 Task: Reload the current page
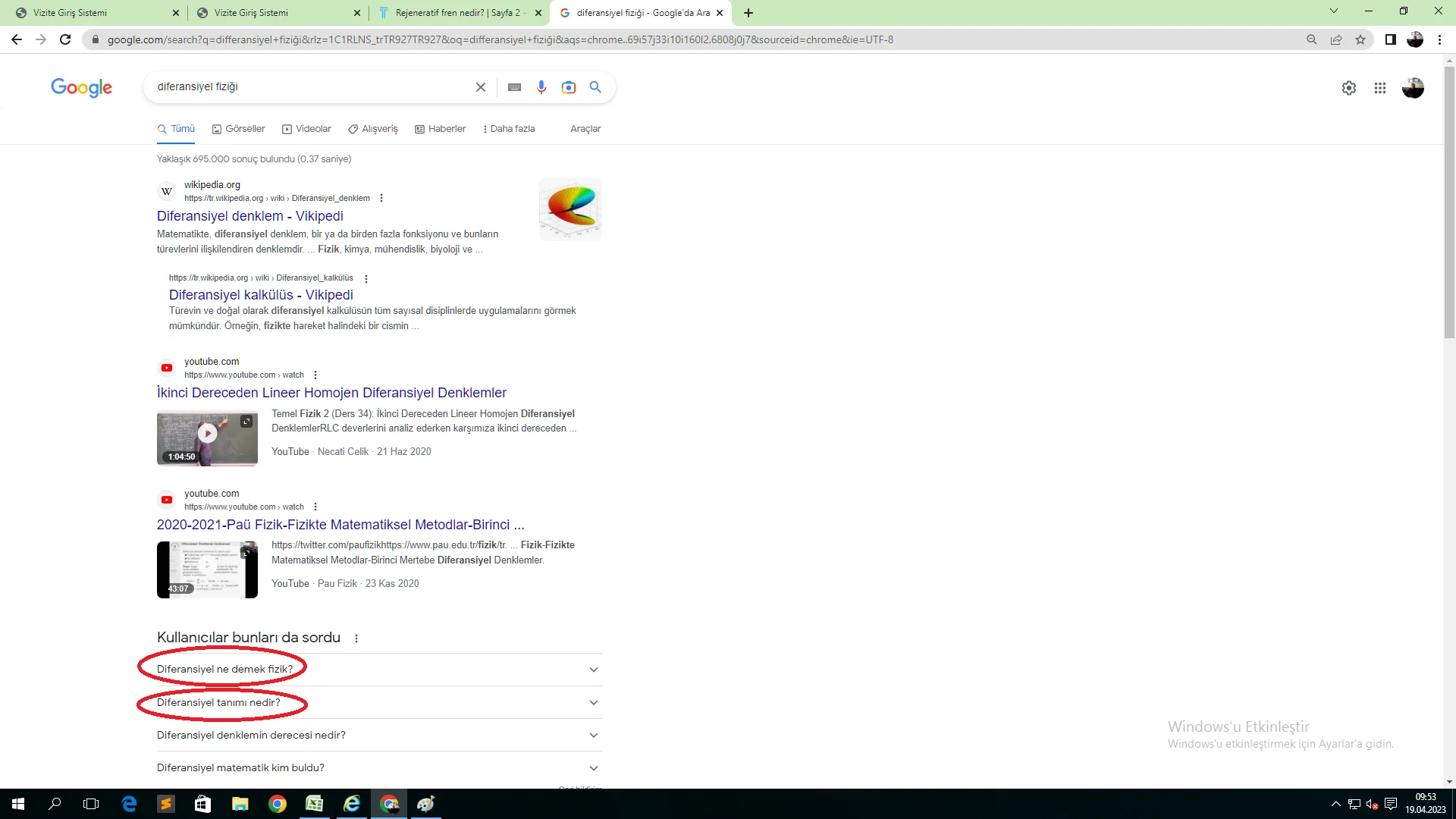65,39
